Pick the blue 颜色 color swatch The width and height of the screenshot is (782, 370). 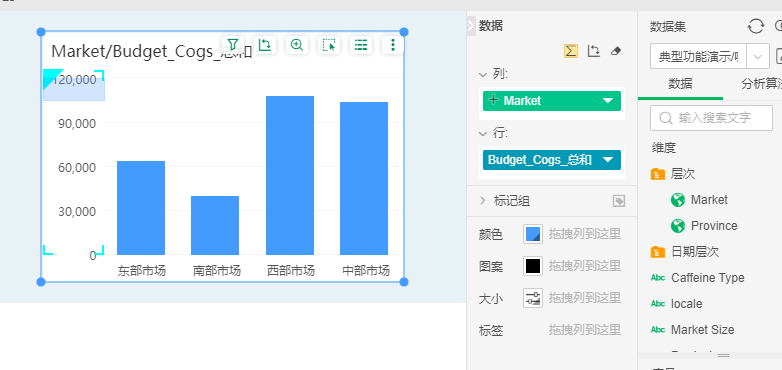coord(533,234)
